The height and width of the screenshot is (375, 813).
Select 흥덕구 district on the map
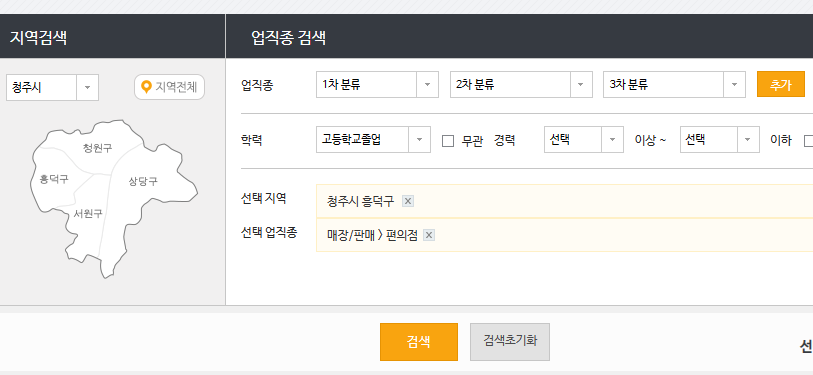(x=54, y=179)
